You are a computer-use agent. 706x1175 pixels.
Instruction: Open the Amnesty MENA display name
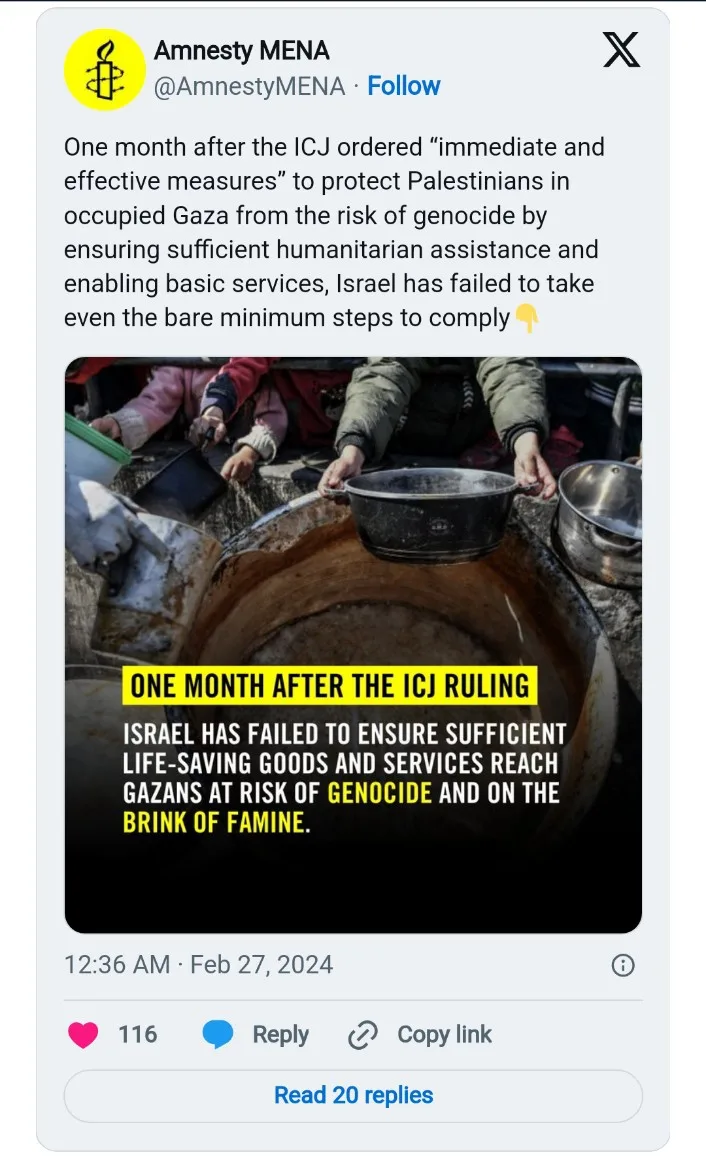pyautogui.click(x=241, y=51)
